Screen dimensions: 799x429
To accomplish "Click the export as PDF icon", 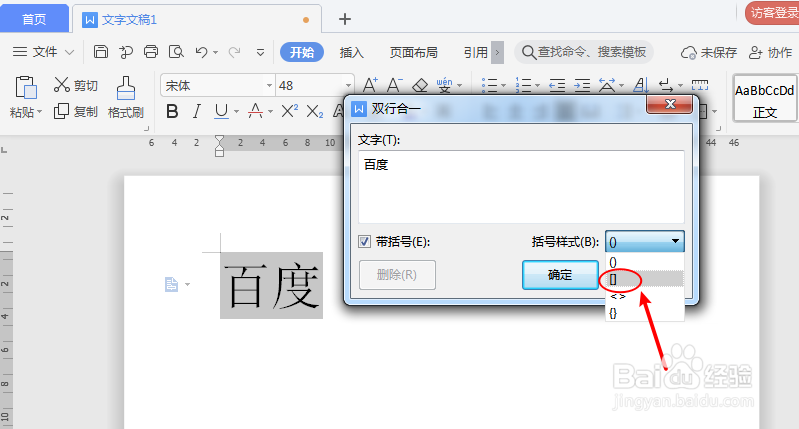I will point(126,52).
